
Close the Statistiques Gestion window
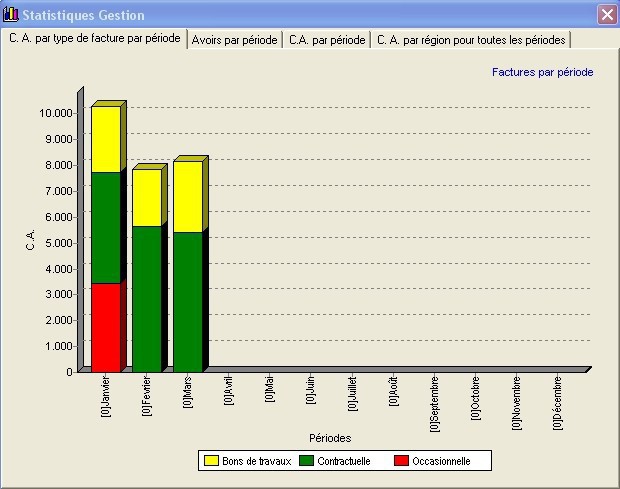606,15
